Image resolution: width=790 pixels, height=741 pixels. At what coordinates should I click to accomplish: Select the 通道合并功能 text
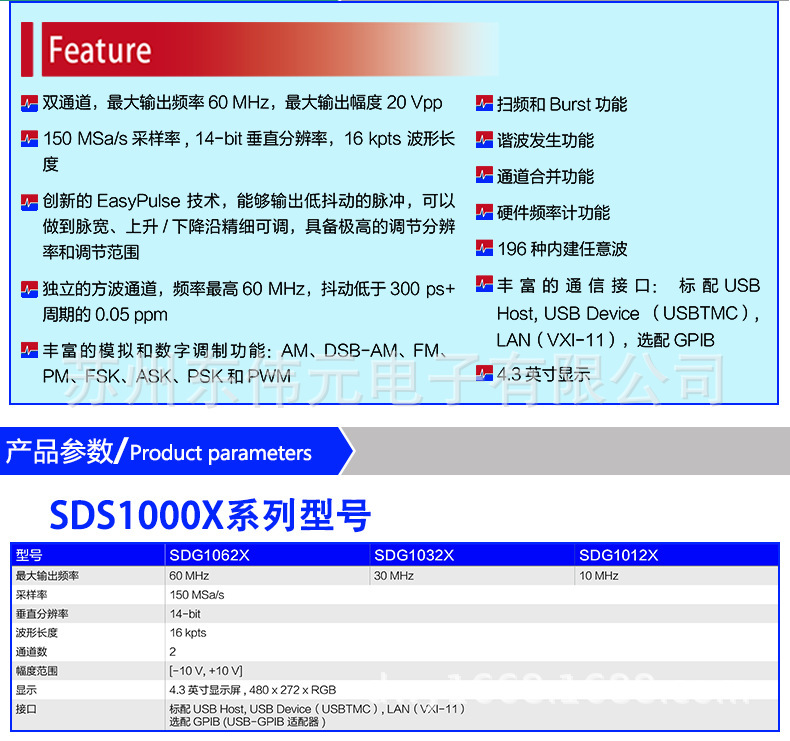coord(546,176)
